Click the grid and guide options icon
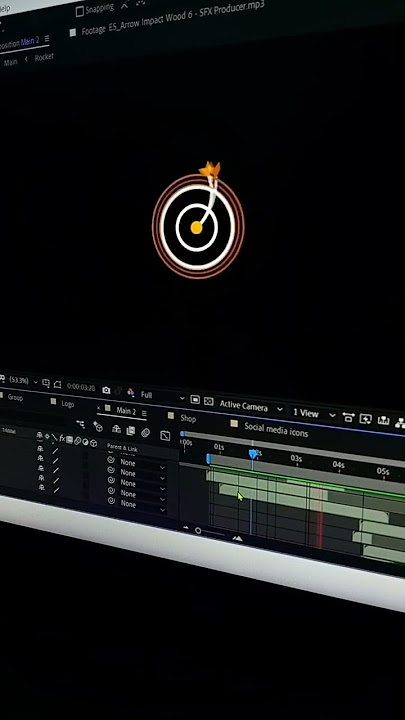The image size is (405, 720). [46, 382]
